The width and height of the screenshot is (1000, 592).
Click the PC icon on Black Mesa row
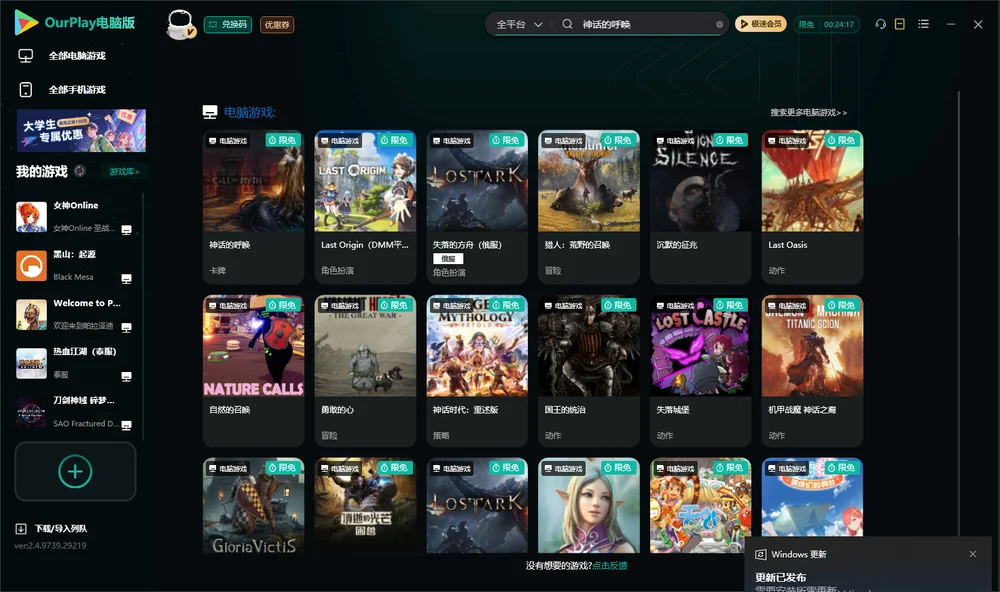pyautogui.click(x=126, y=279)
